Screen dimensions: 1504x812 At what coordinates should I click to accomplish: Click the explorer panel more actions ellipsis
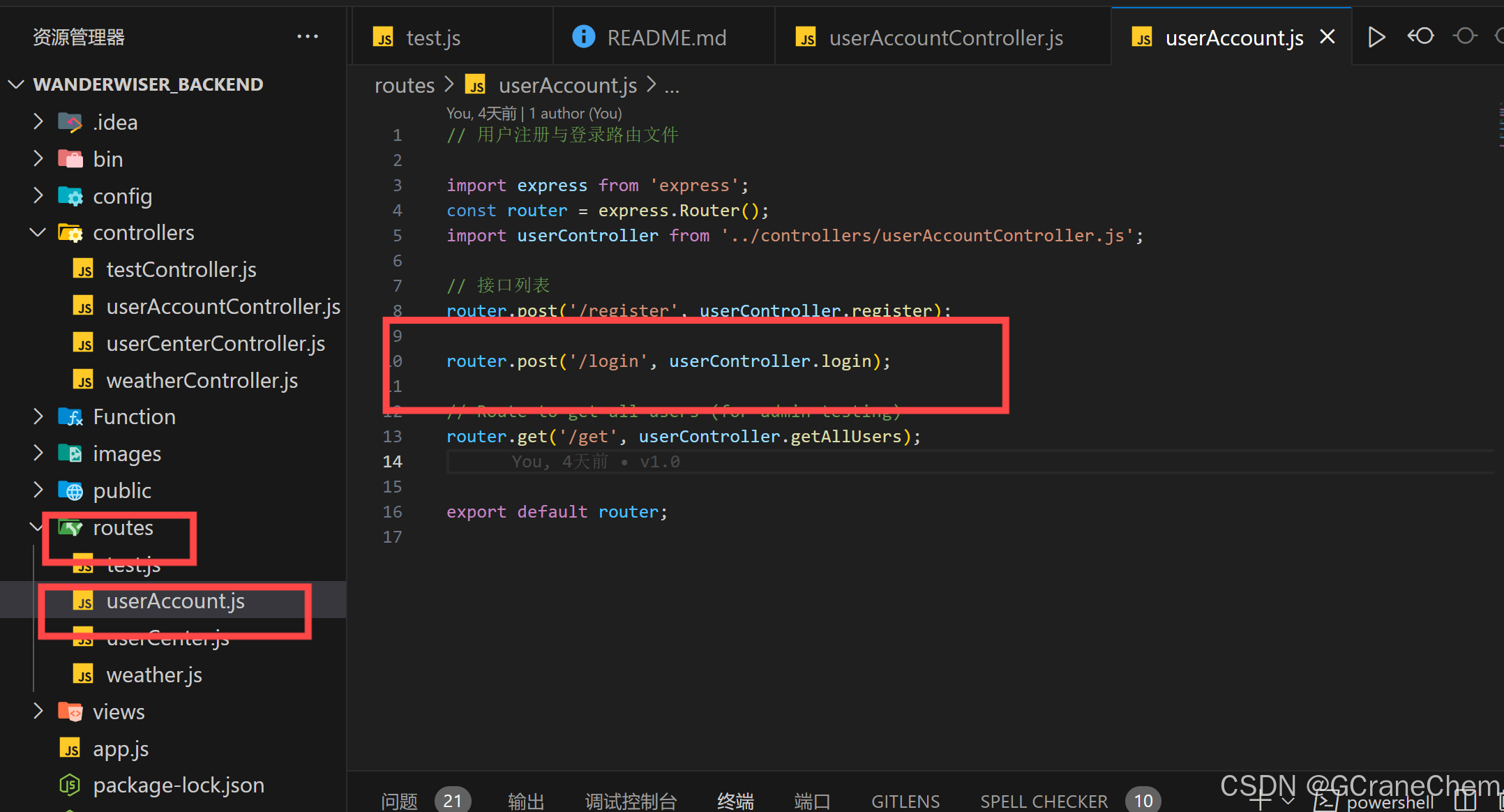pyautogui.click(x=307, y=37)
